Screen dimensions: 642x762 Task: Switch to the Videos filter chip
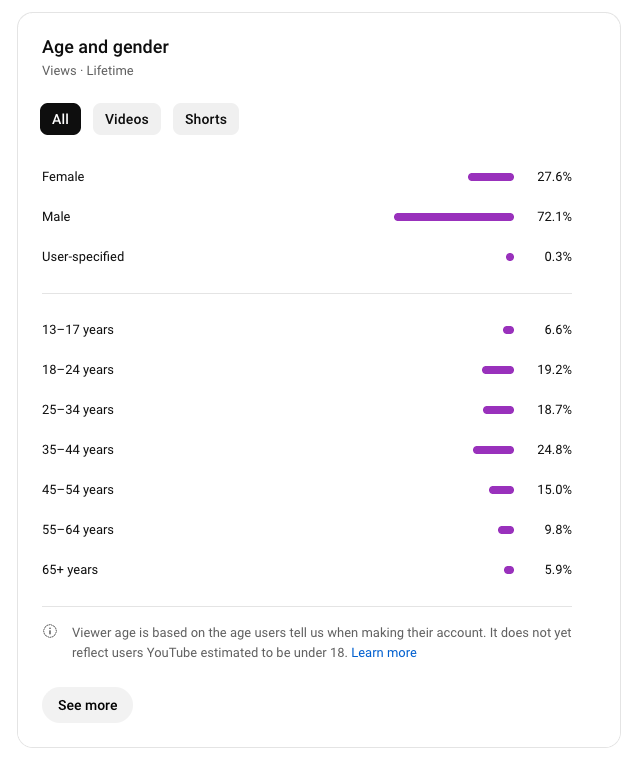127,119
